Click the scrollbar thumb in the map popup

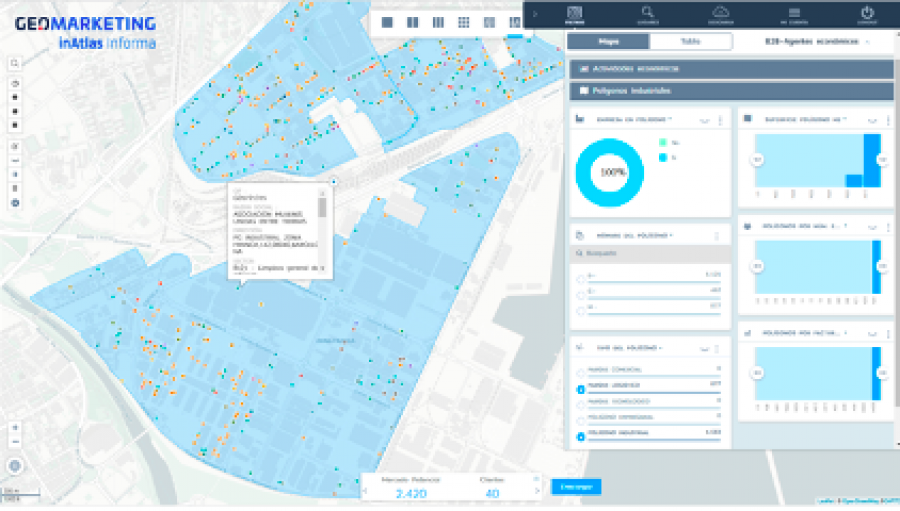[x=323, y=207]
